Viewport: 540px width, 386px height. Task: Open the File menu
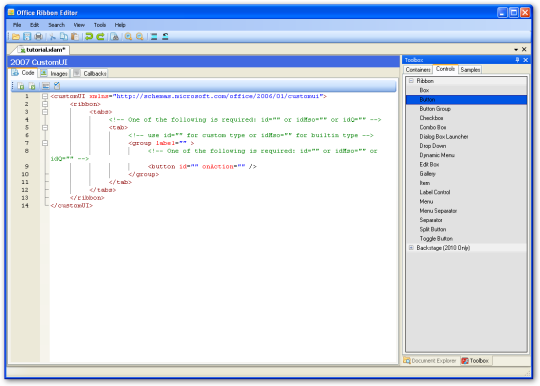[17, 25]
